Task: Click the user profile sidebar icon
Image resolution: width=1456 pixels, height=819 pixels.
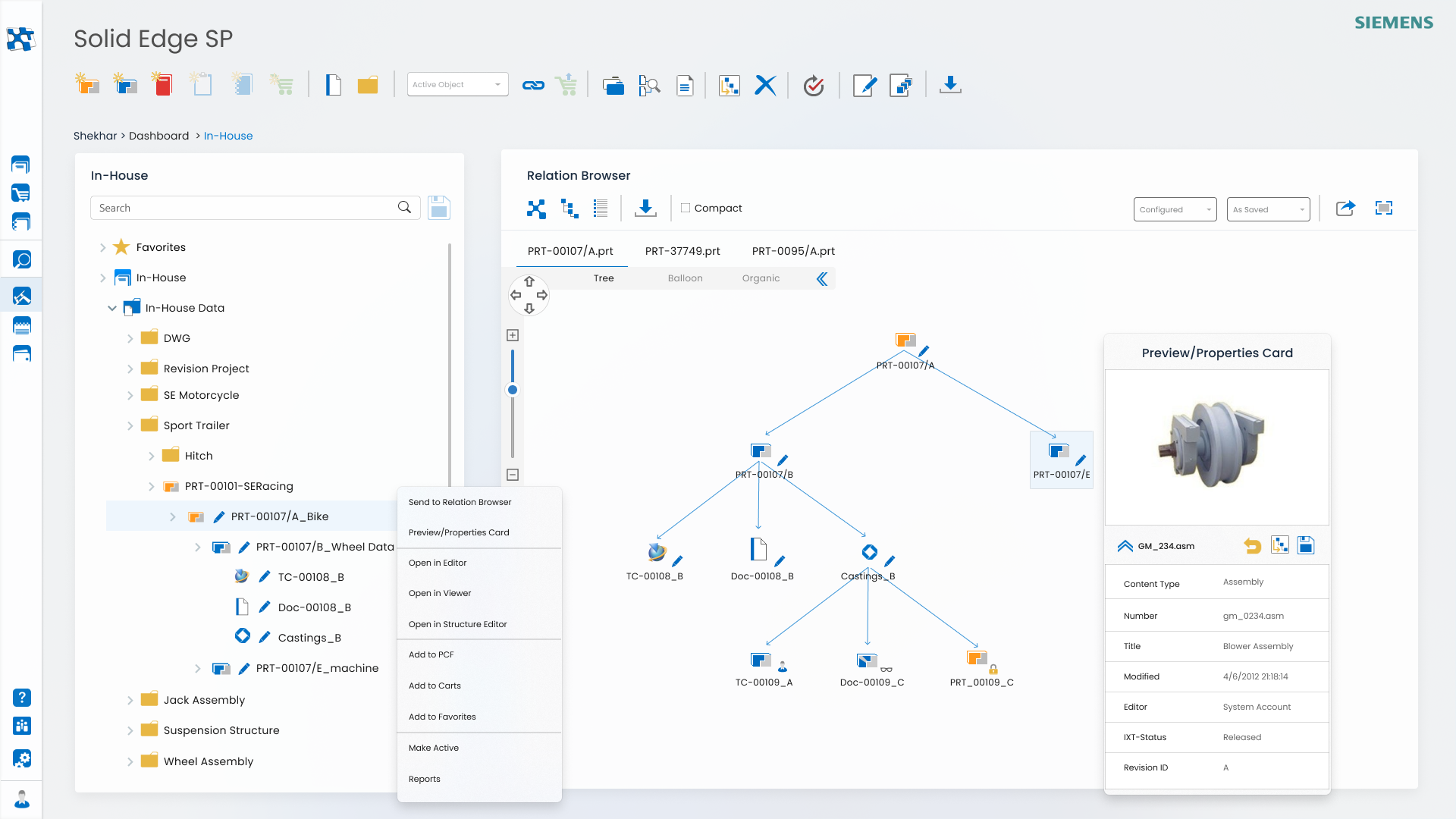Action: click(x=22, y=799)
